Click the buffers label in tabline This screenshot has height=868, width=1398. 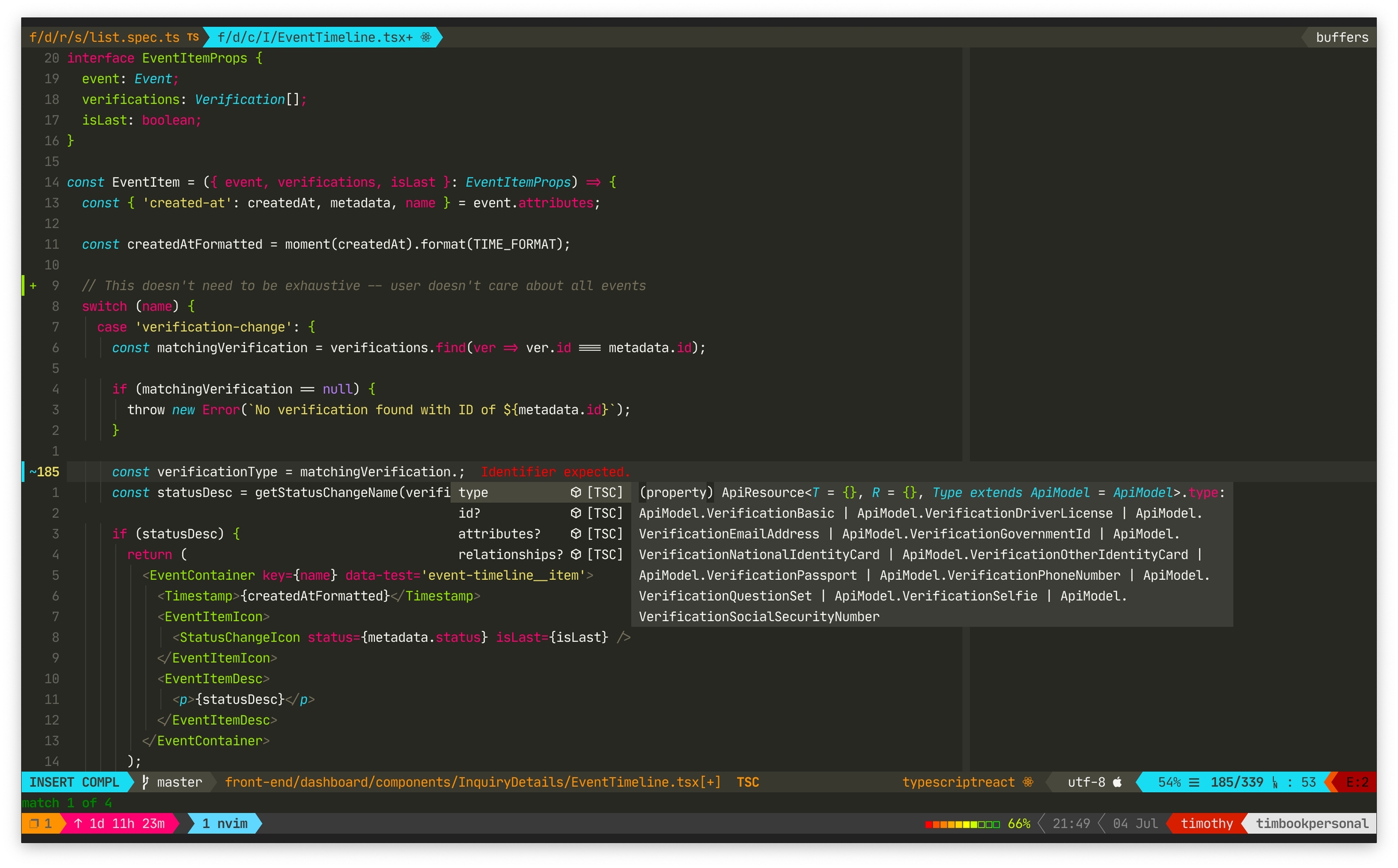[x=1342, y=37]
